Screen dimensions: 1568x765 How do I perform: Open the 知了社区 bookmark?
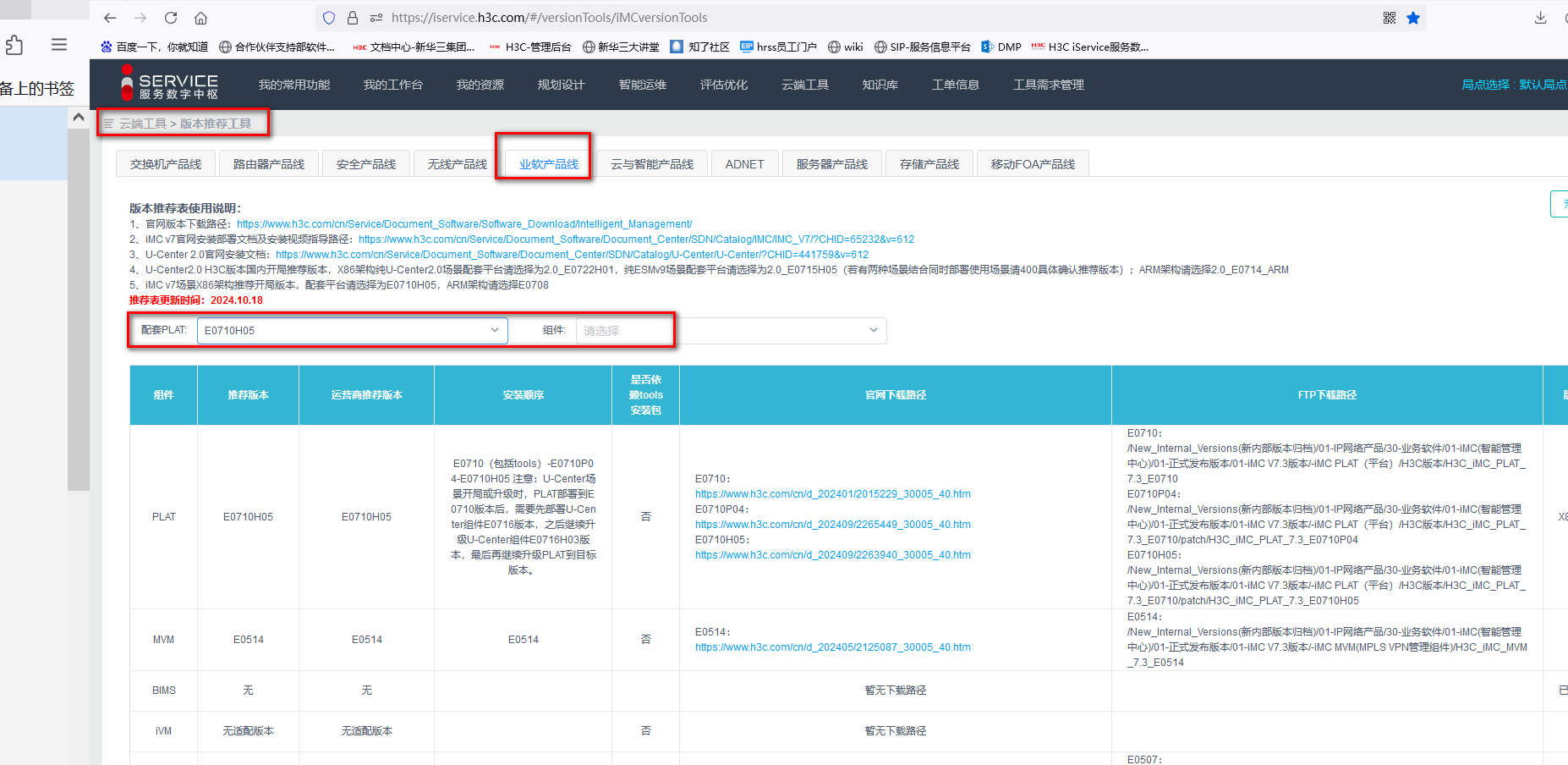[x=699, y=47]
